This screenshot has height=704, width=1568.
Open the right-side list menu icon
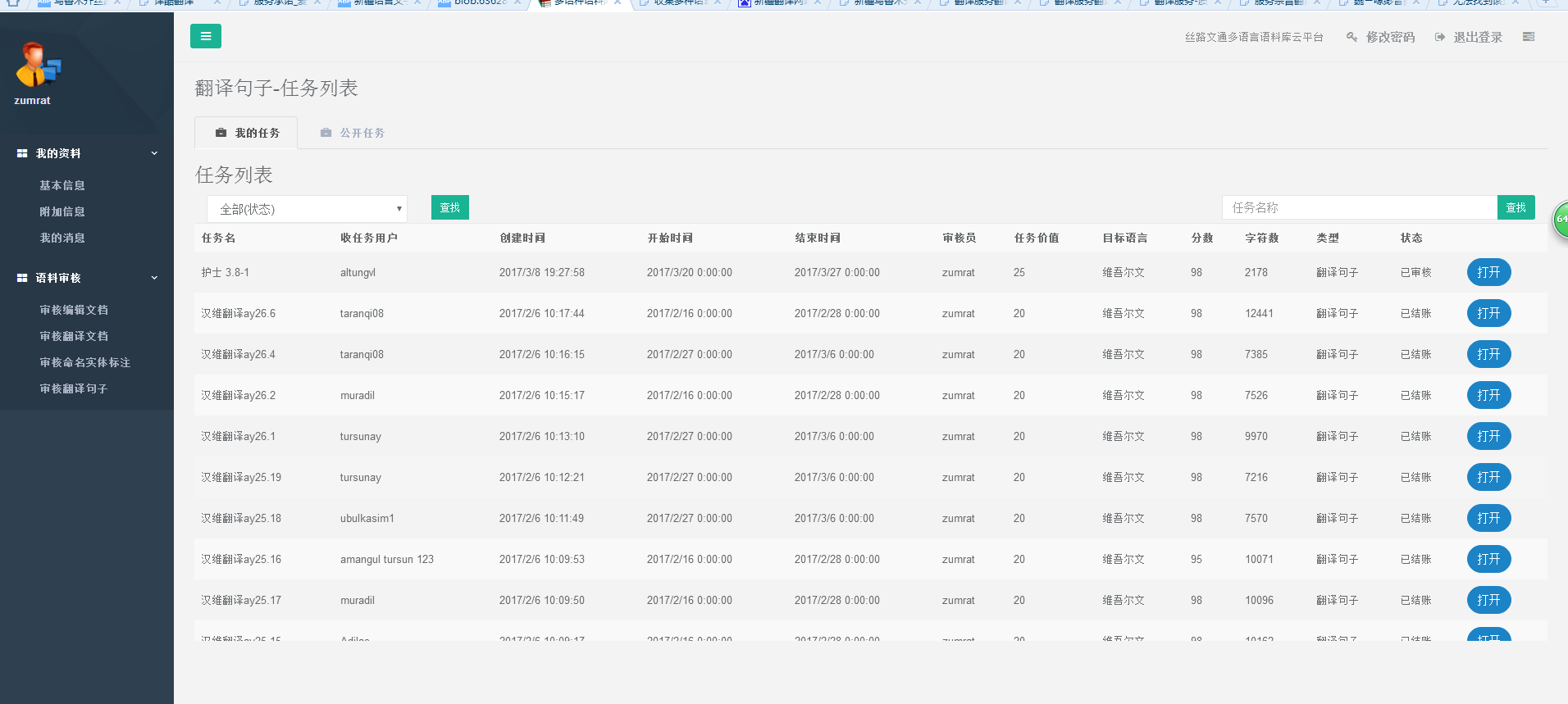[1529, 37]
